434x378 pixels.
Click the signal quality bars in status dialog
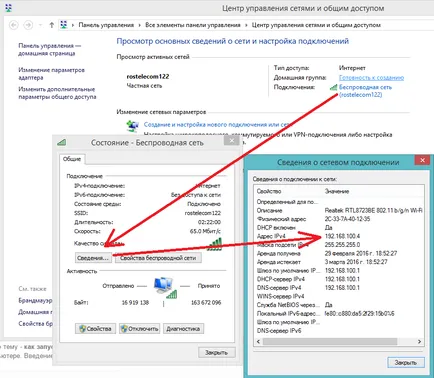(x=214, y=244)
